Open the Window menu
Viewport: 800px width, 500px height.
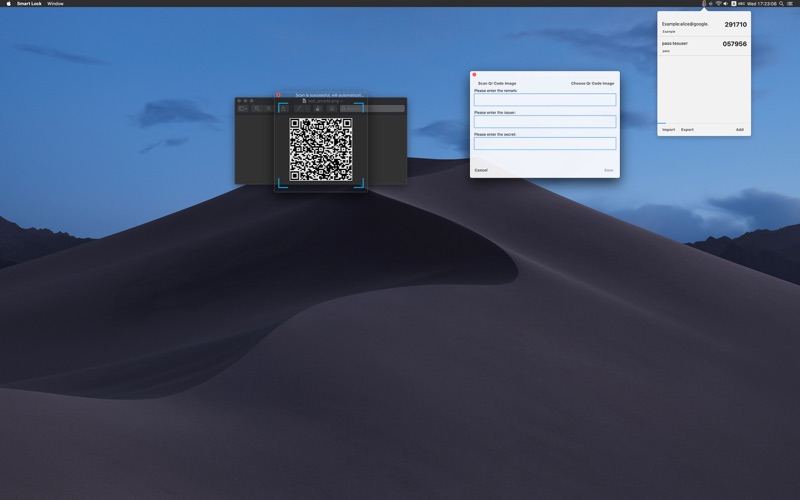(x=55, y=4)
